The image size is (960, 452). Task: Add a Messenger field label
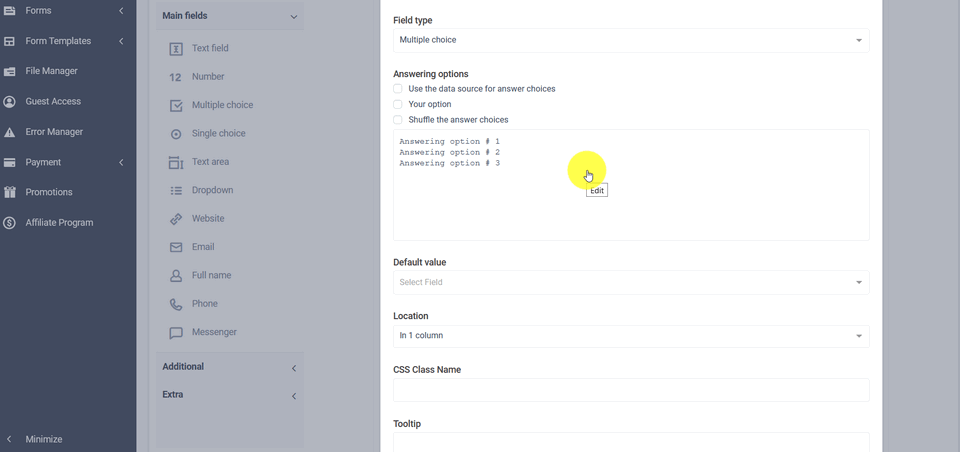pos(214,332)
